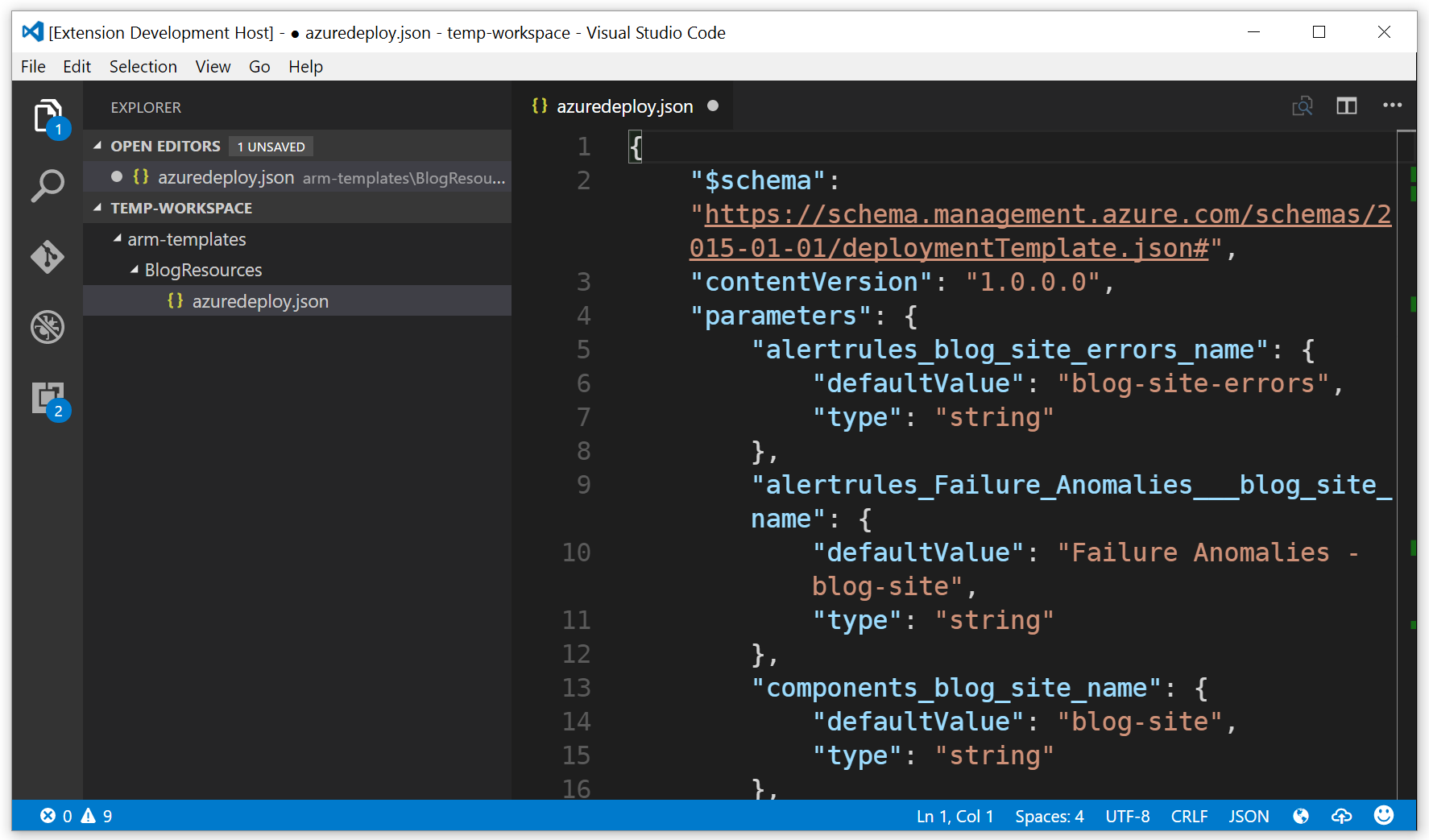
Task: Click the 1 UNSAVED badge
Action: (271, 147)
